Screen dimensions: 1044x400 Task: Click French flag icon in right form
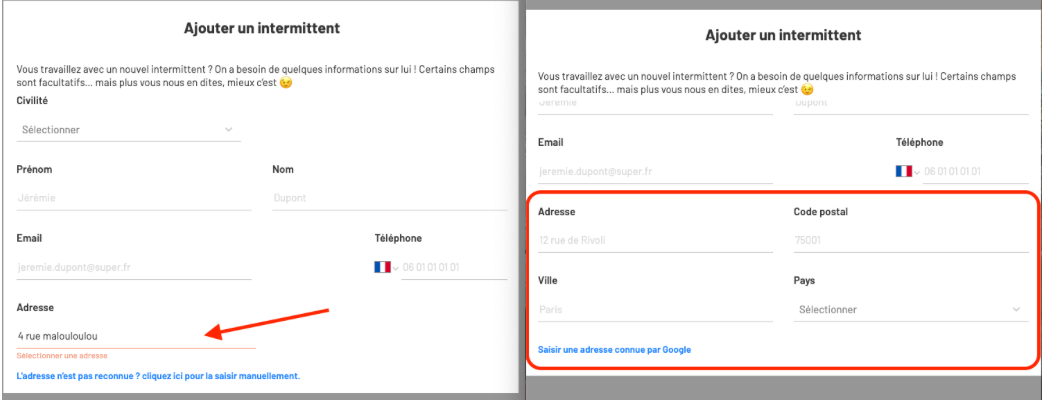[x=904, y=172]
